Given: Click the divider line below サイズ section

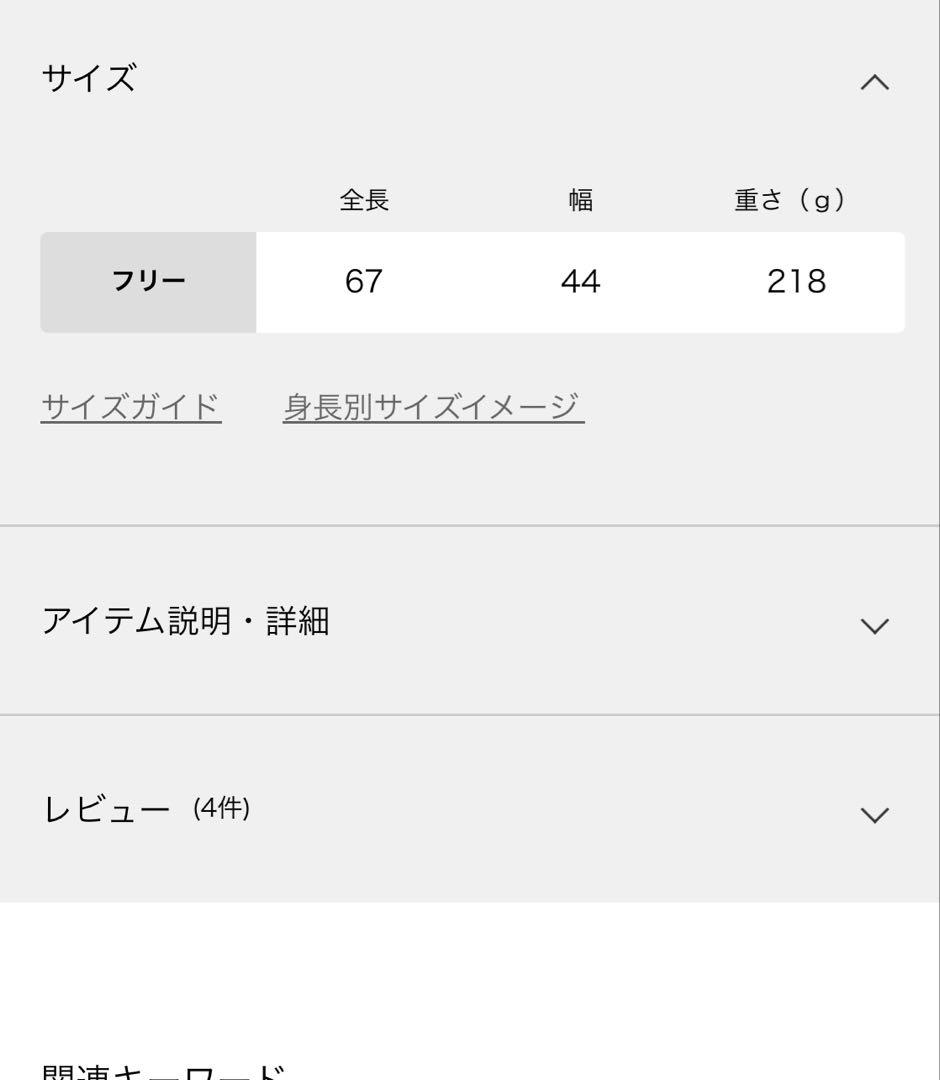Looking at the screenshot, I should 470,525.
